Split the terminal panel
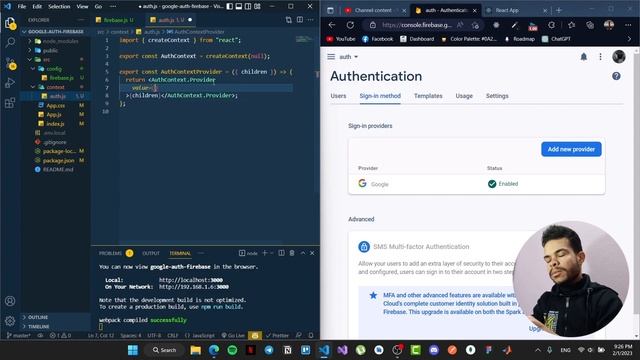The width and height of the screenshot is (640, 360). pos(282,253)
